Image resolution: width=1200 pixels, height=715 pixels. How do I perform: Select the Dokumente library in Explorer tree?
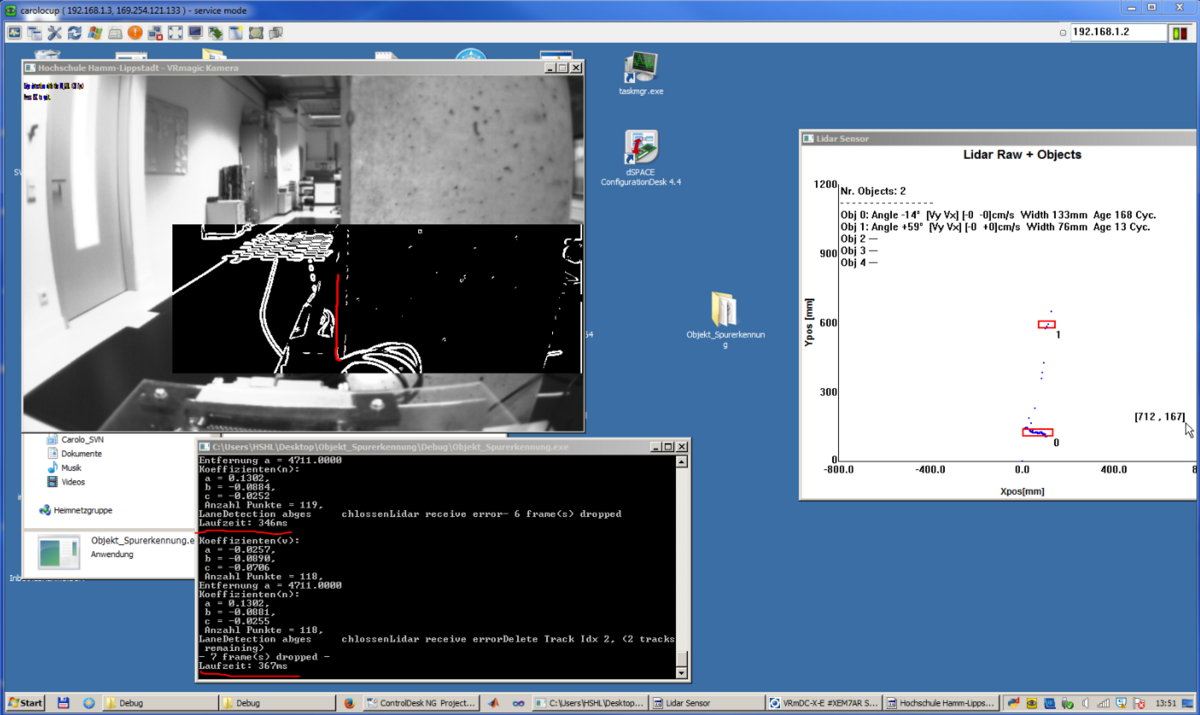tap(81, 453)
